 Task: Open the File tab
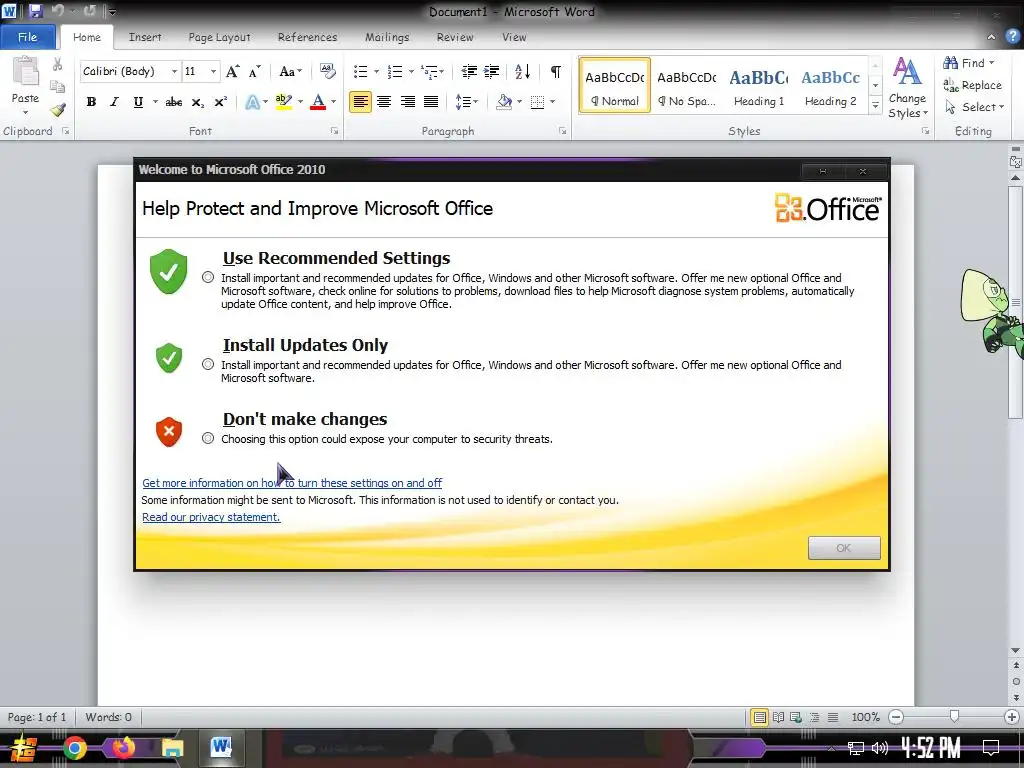click(27, 37)
